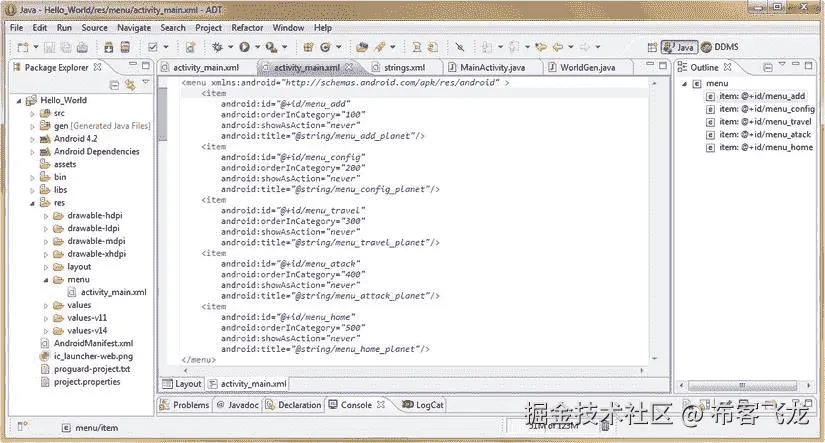Click the External Tools run icon
Viewport: 825px width, 443px height.
pyautogui.click(x=271, y=47)
